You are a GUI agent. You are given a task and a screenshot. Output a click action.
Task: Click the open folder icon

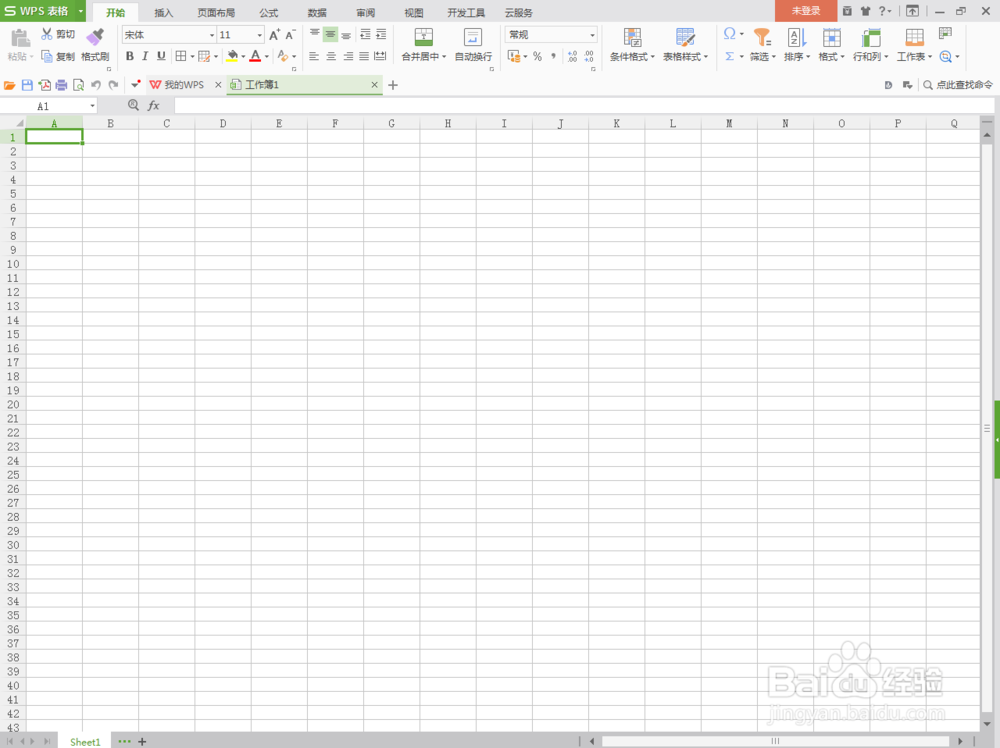pos(10,85)
